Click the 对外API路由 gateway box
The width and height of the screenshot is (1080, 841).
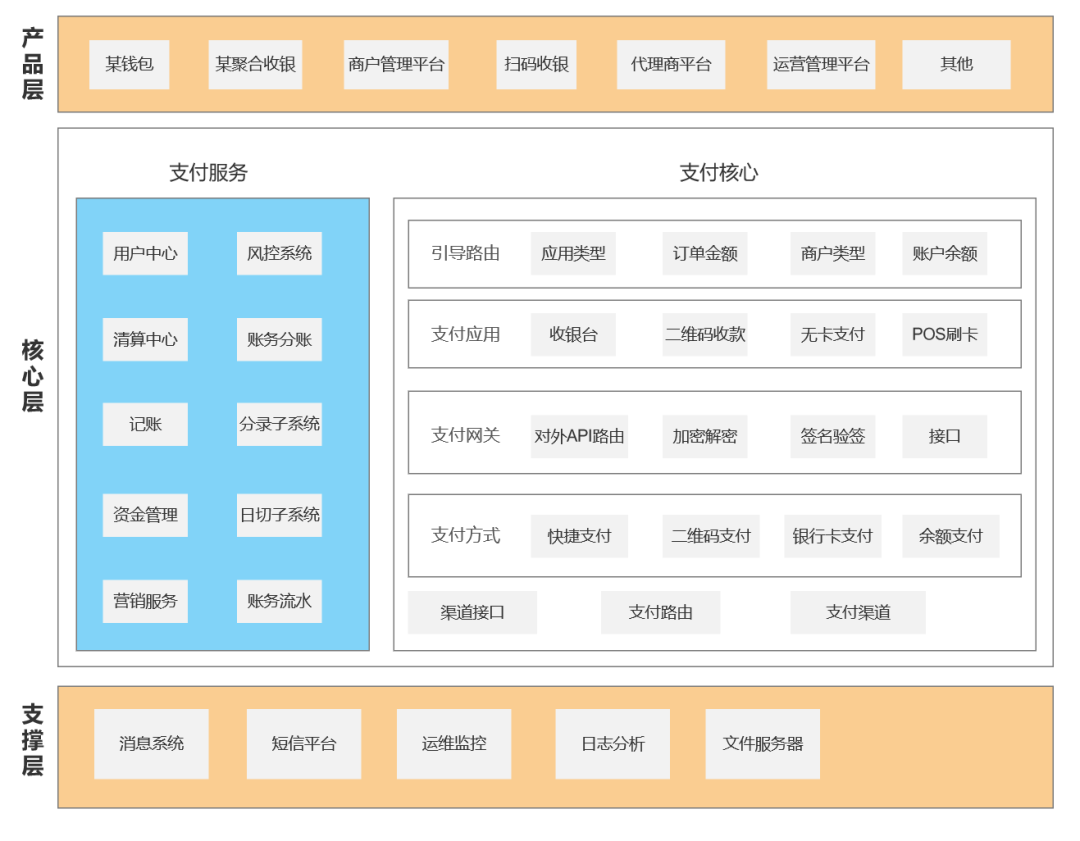pos(579,437)
